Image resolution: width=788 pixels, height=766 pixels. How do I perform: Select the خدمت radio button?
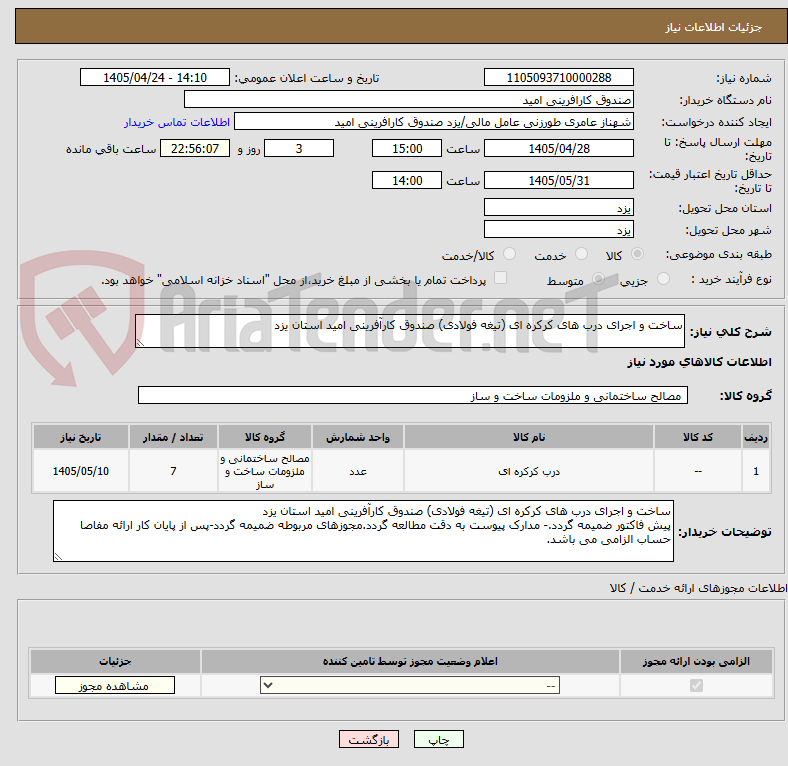click(x=581, y=254)
